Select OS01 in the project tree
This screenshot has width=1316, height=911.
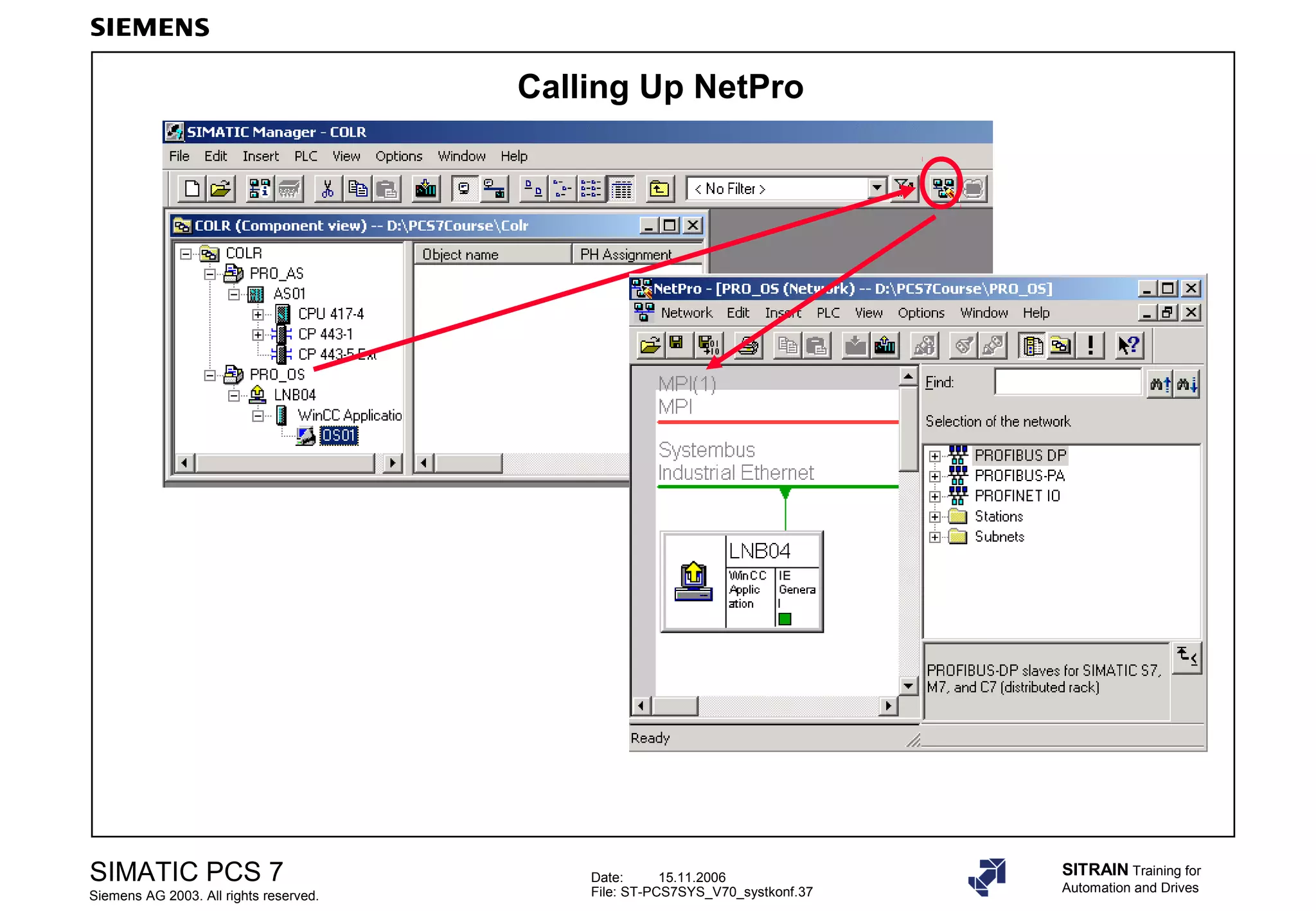click(x=339, y=436)
